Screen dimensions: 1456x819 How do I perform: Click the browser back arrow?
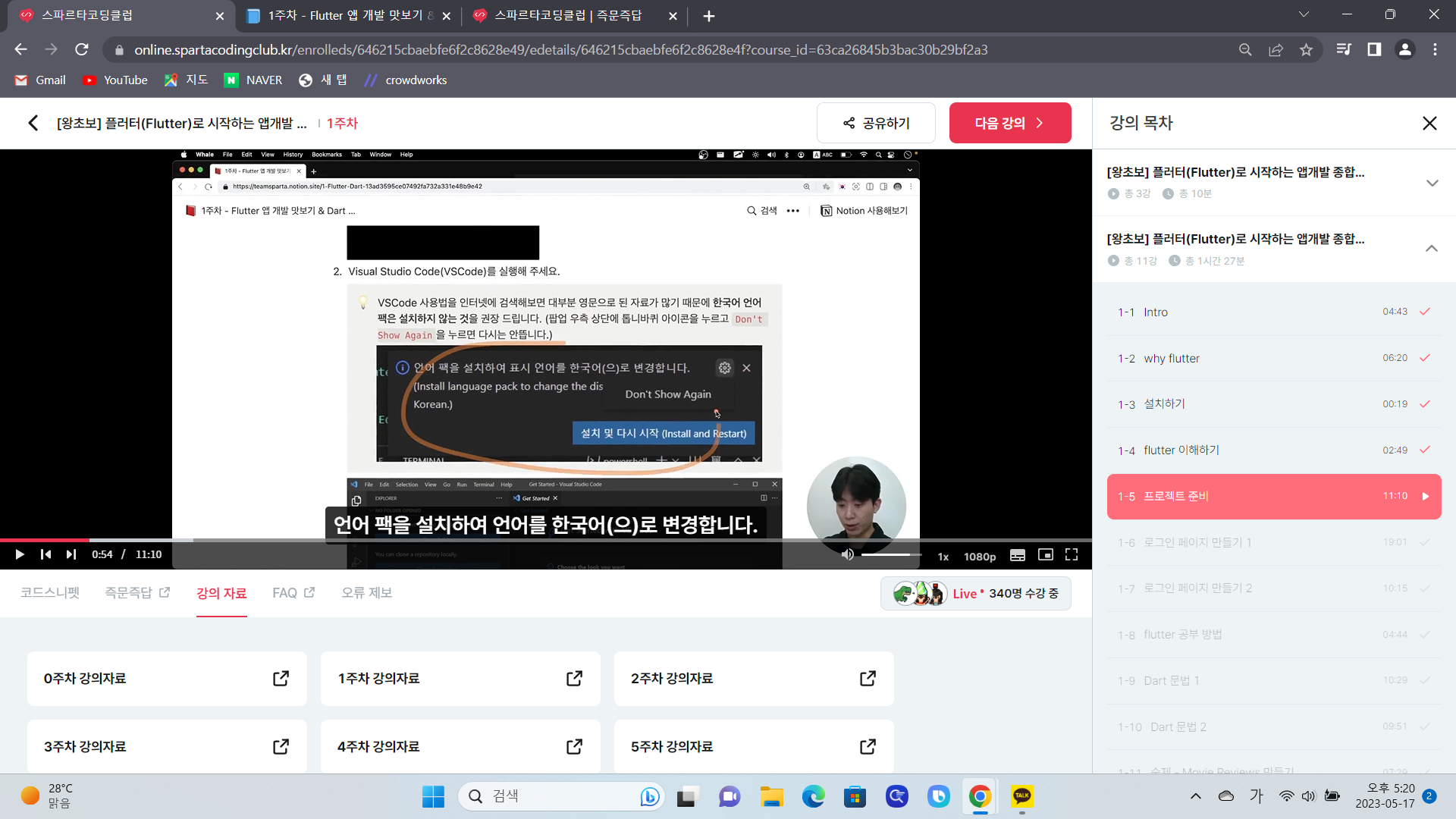pyautogui.click(x=20, y=49)
